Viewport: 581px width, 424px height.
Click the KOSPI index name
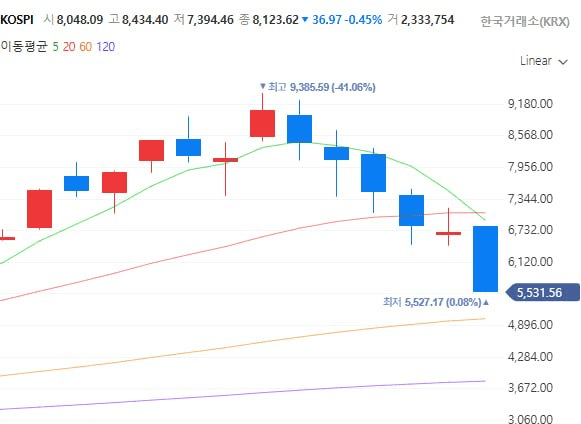17,20
